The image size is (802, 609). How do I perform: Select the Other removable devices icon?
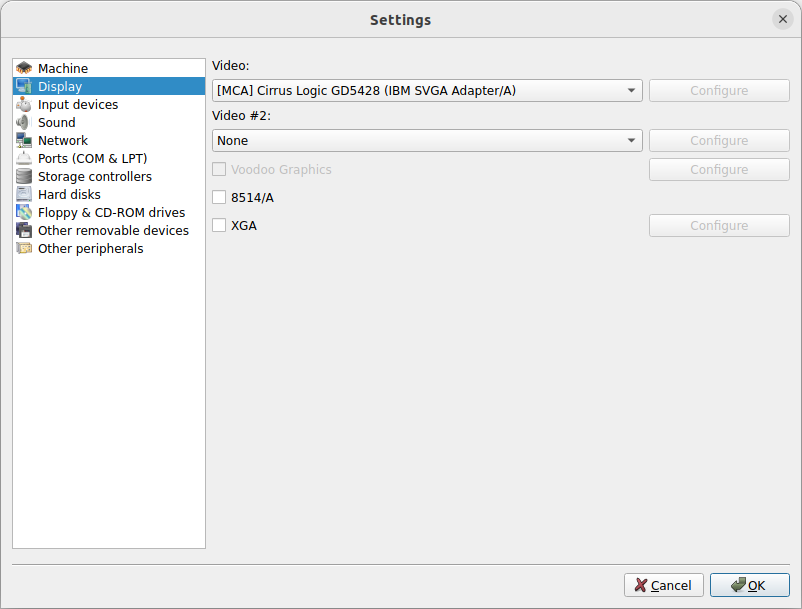25,230
